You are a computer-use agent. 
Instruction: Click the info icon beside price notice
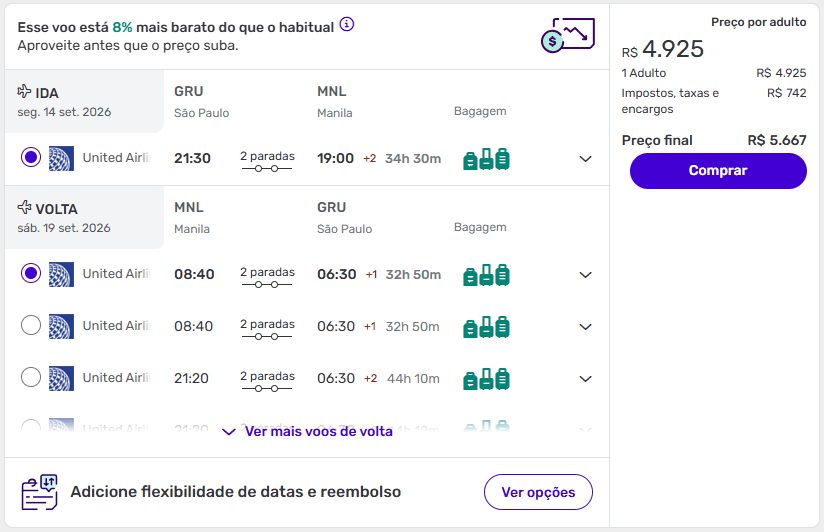point(347,24)
